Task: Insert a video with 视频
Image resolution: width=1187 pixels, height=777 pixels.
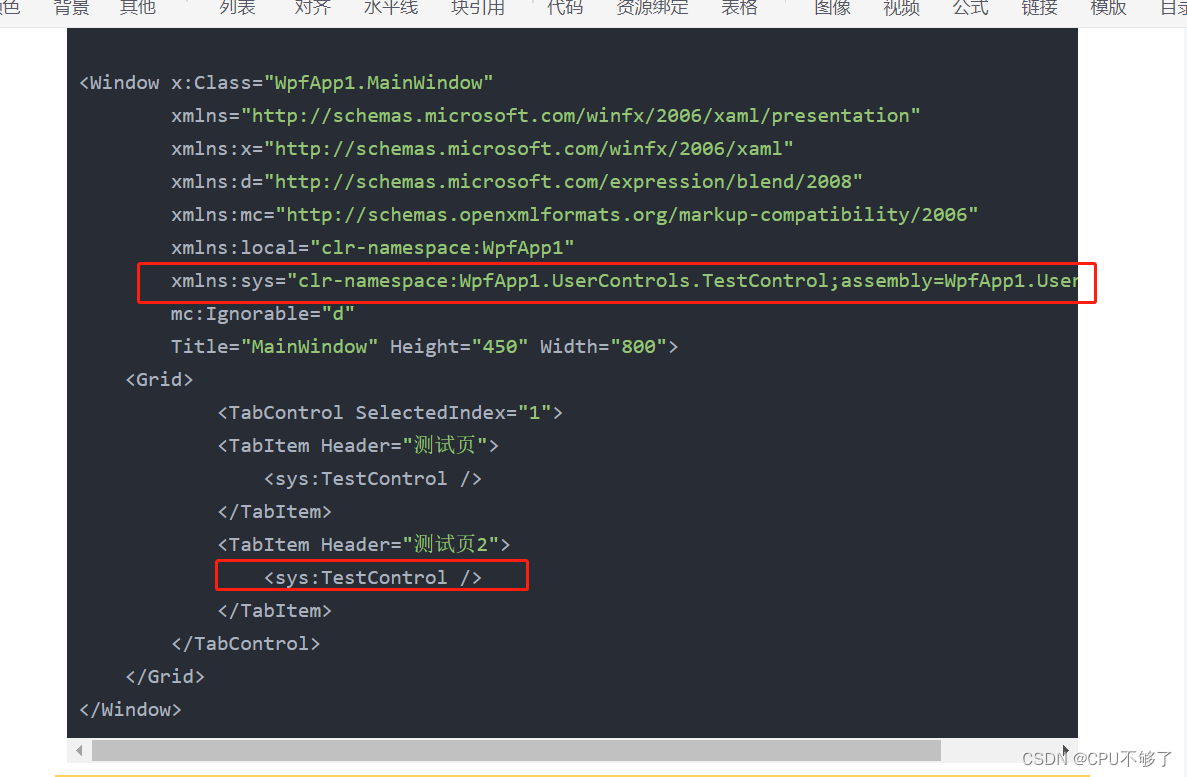Action: [902, 8]
